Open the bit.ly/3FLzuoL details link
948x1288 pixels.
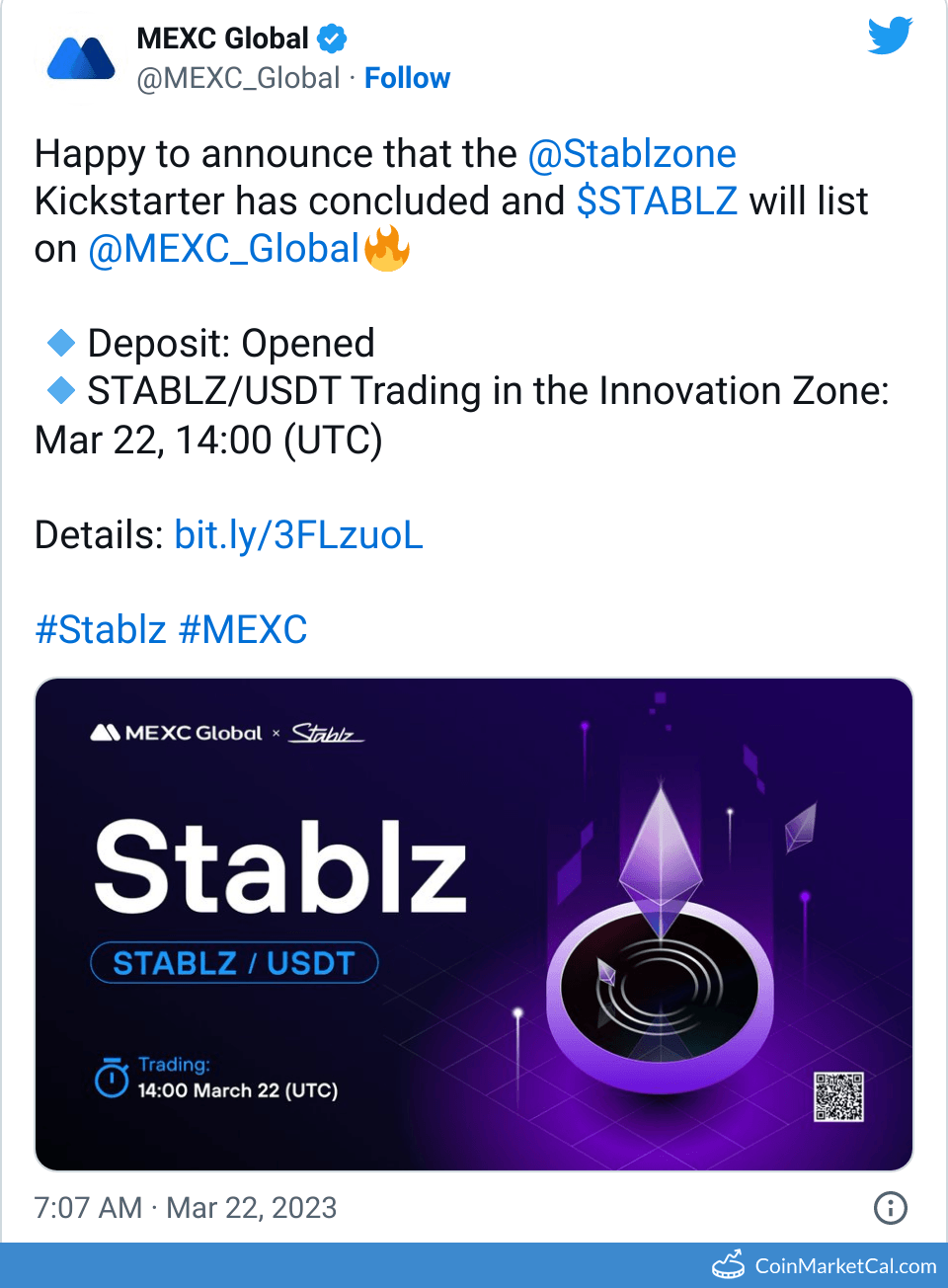298,534
